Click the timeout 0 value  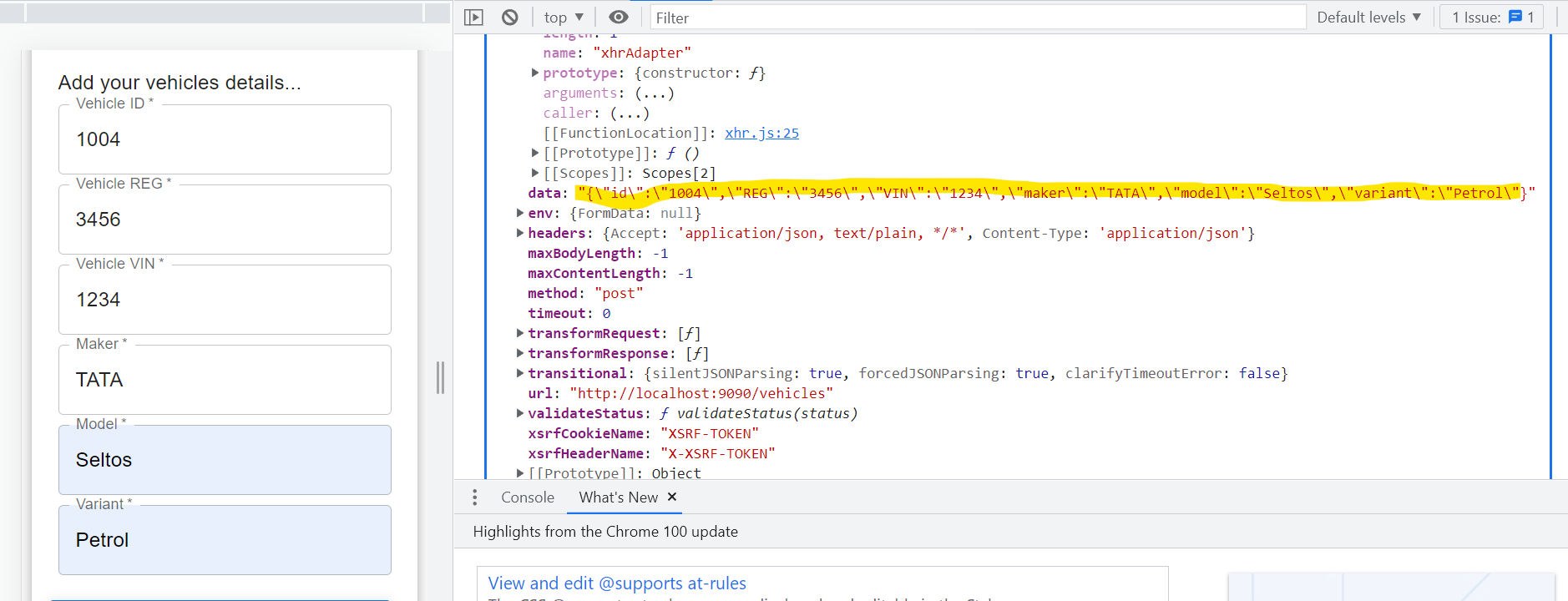coord(606,314)
